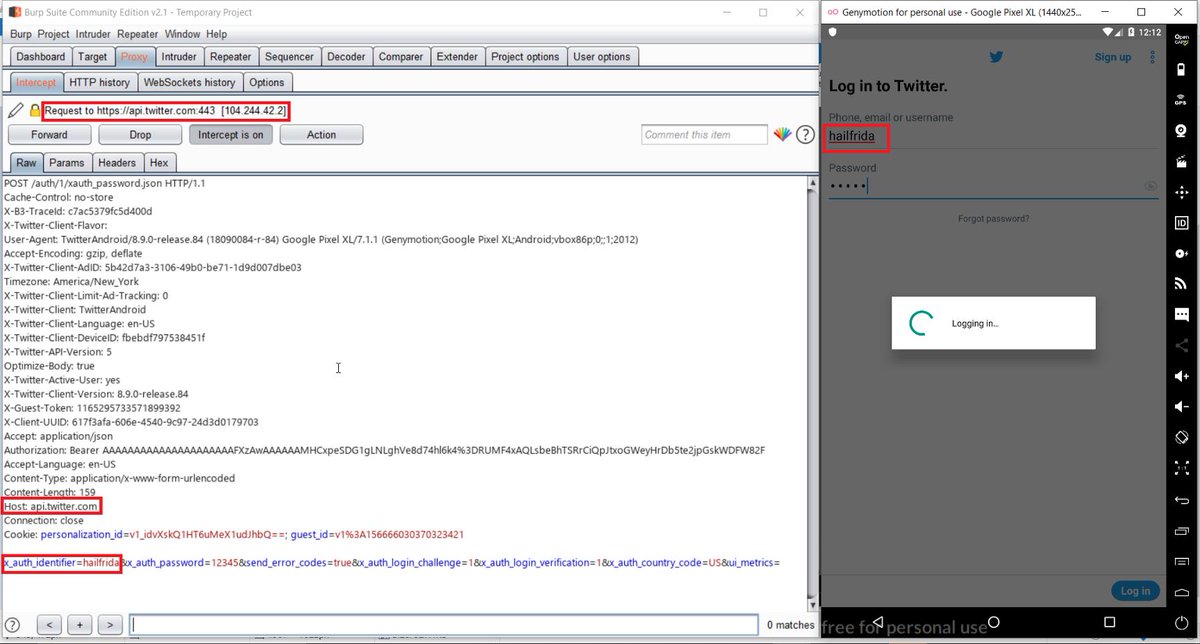Screen dimensions: 1200x644
Task: Open the Project menu
Action: coord(54,34)
